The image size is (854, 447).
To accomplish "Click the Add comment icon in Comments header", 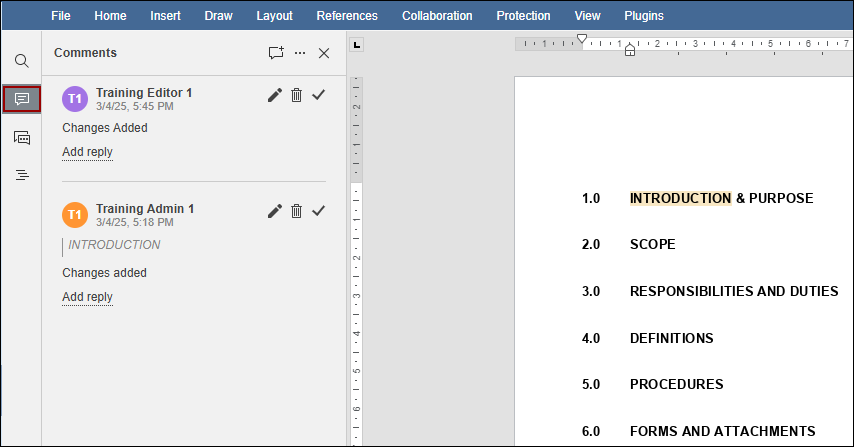I will pos(276,53).
